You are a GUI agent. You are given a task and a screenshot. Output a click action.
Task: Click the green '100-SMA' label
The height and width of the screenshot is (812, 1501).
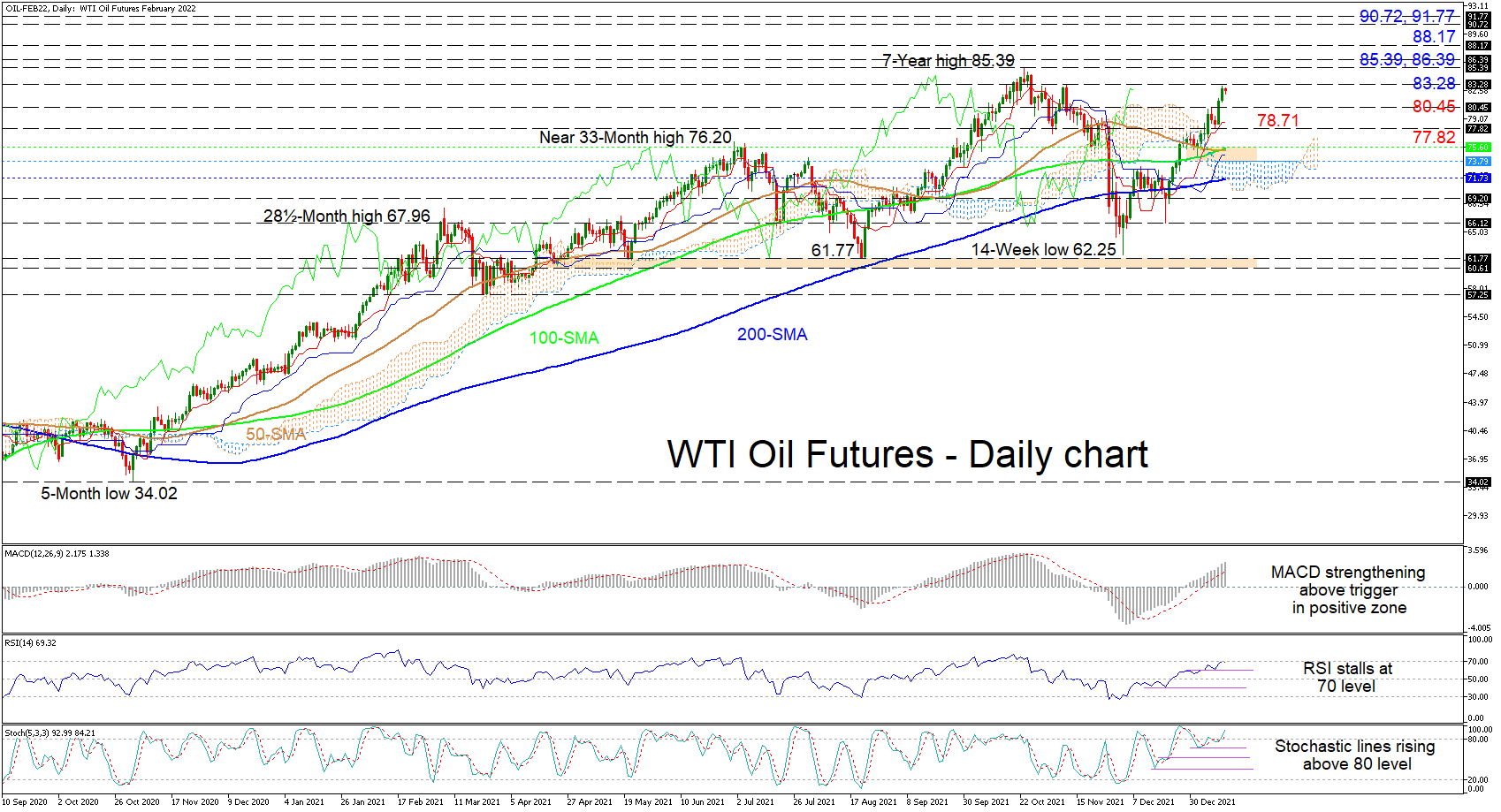coord(564,338)
